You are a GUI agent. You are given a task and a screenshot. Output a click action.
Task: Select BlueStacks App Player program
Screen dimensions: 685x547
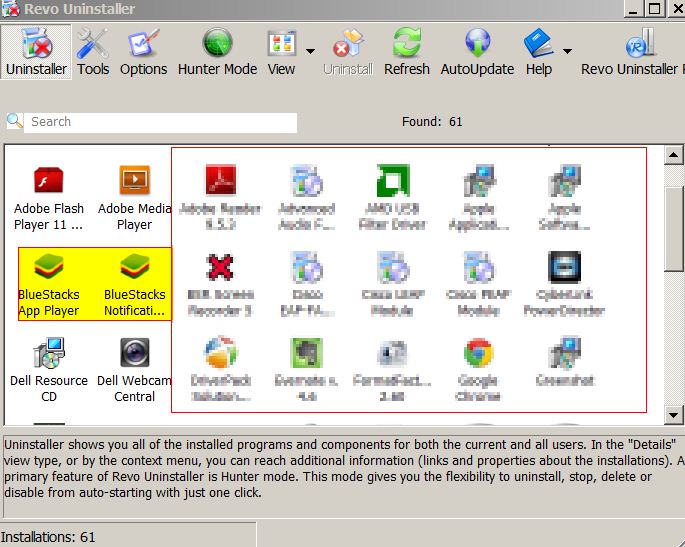click(x=48, y=285)
